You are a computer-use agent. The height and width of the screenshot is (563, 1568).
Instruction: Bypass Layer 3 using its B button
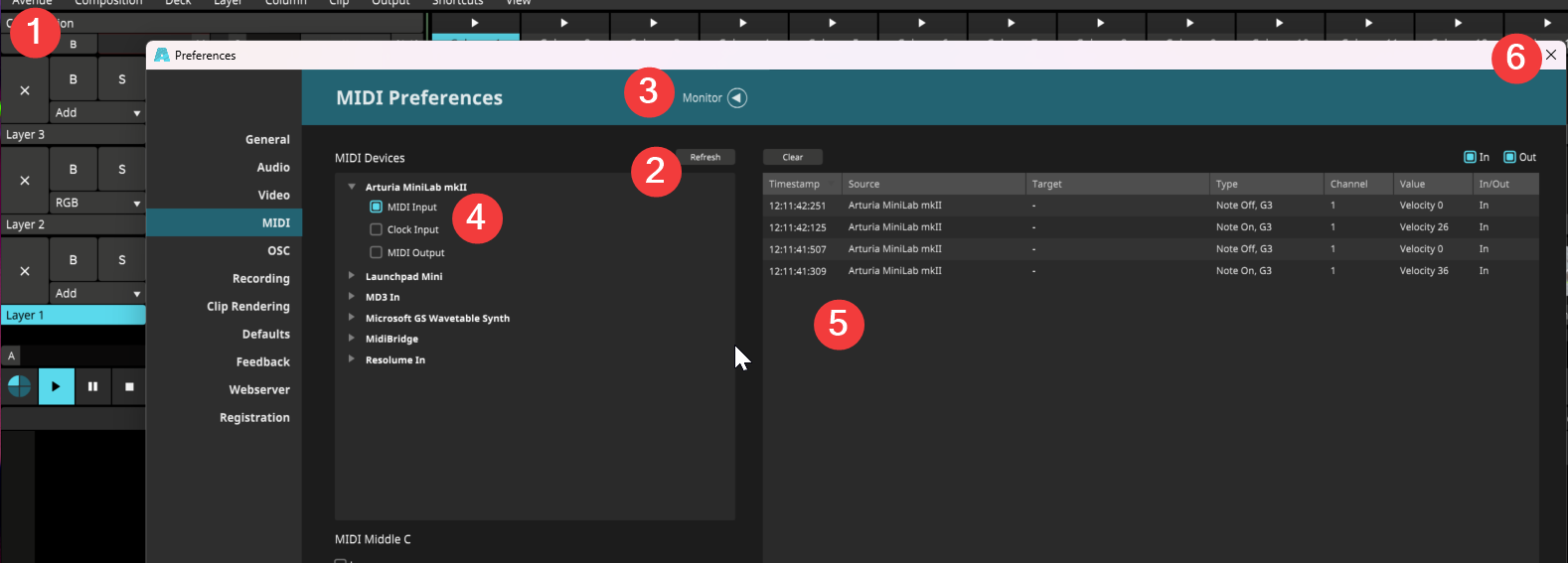73,79
